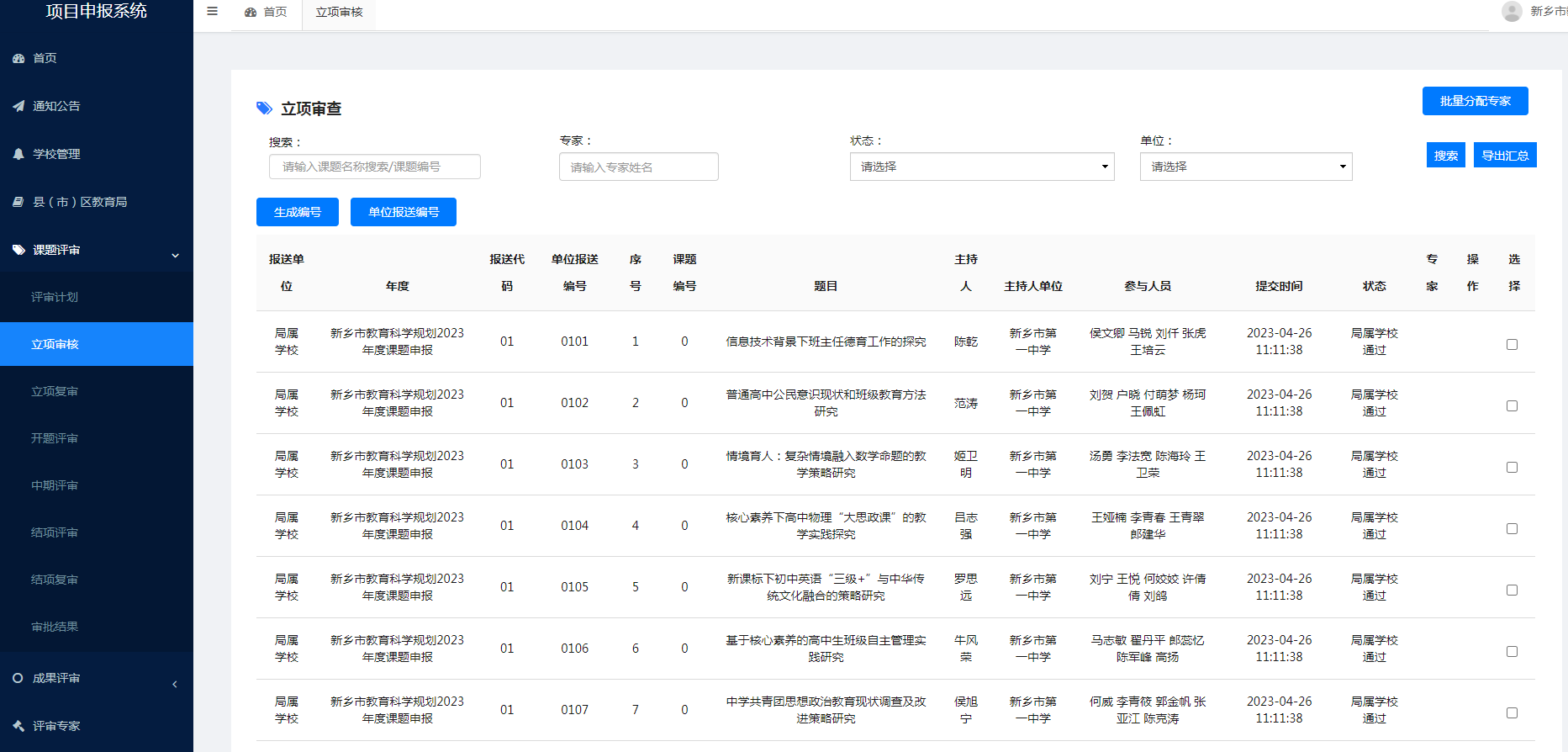This screenshot has width=1568, height=752.
Task: Open 通知公告 in the sidebar
Action: (x=97, y=106)
